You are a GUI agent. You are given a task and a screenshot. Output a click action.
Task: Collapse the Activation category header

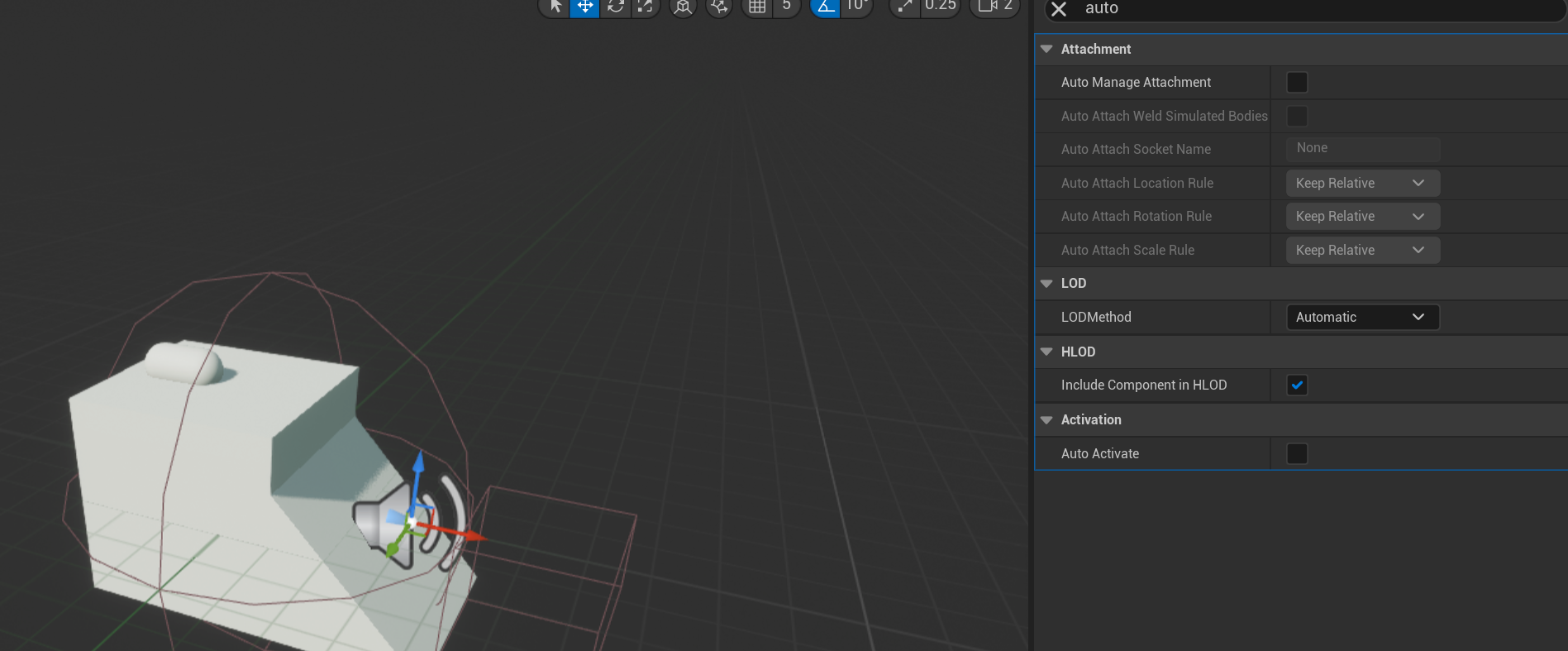[1046, 420]
